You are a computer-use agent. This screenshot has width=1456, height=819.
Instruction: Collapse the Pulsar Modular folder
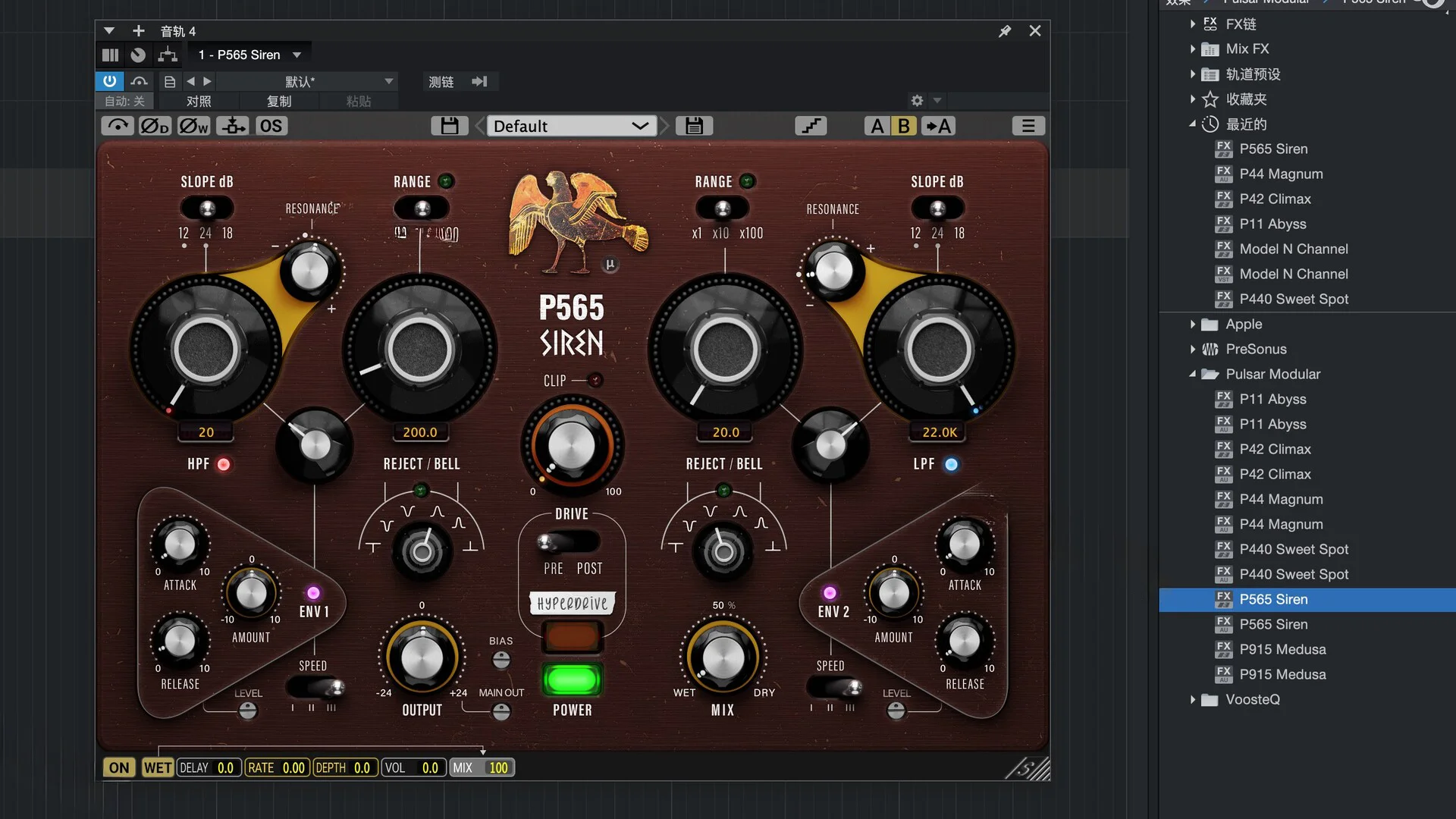tap(1193, 374)
